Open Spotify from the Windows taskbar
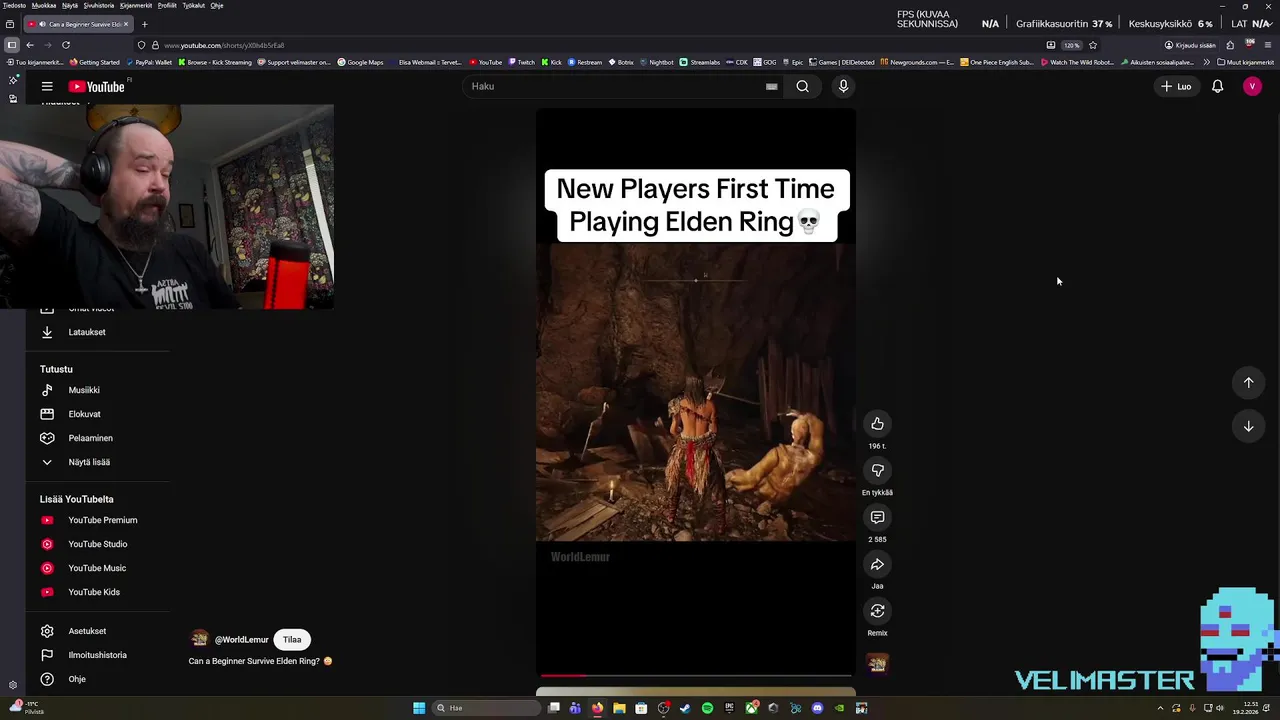1280x720 pixels. tap(707, 708)
